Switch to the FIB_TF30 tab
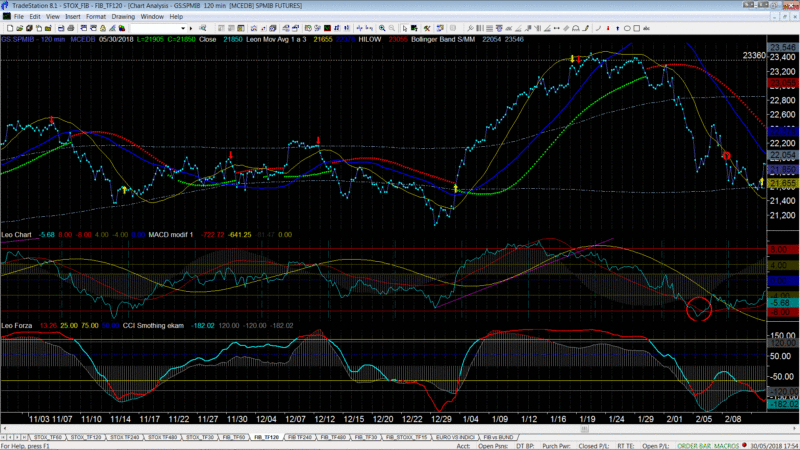 [x=365, y=437]
